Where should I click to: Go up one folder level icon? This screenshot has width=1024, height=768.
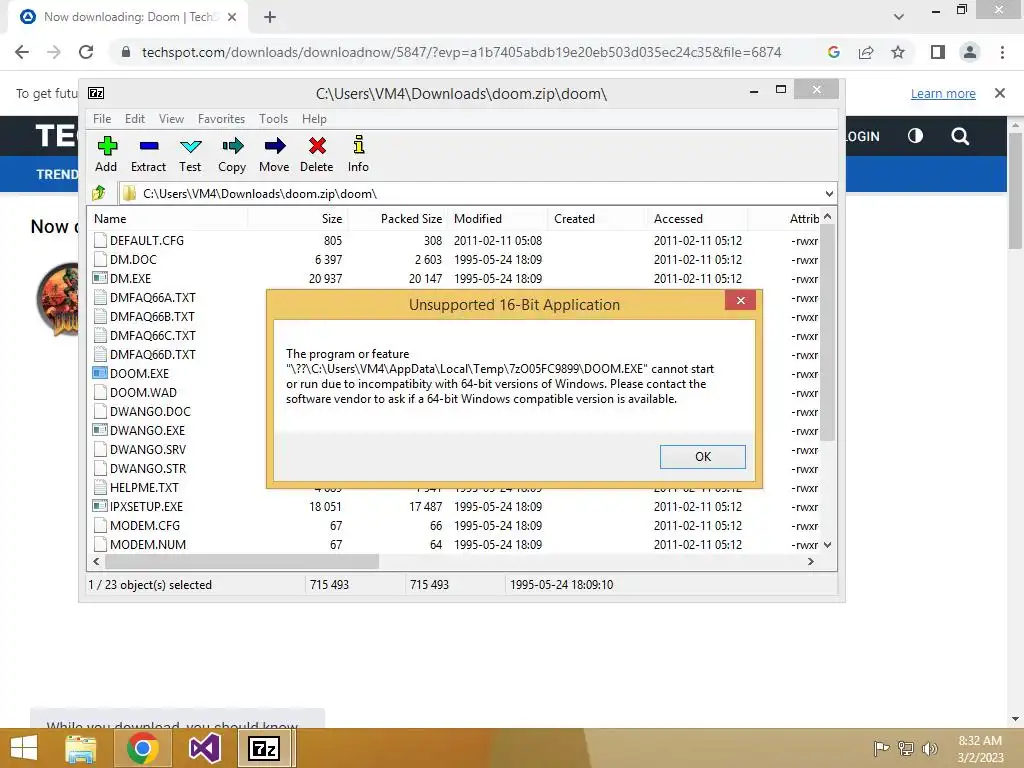99,193
